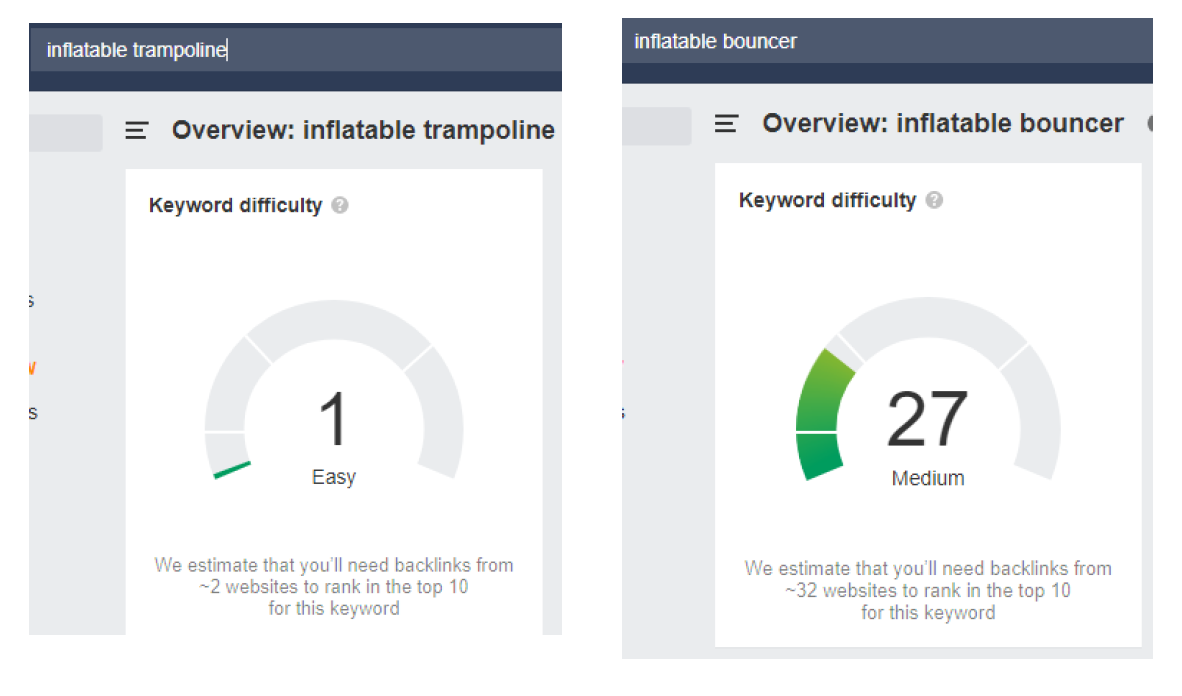Select the 'Overview: inflatable trampoline' heading
The image size is (1182, 696).
tap(363, 130)
